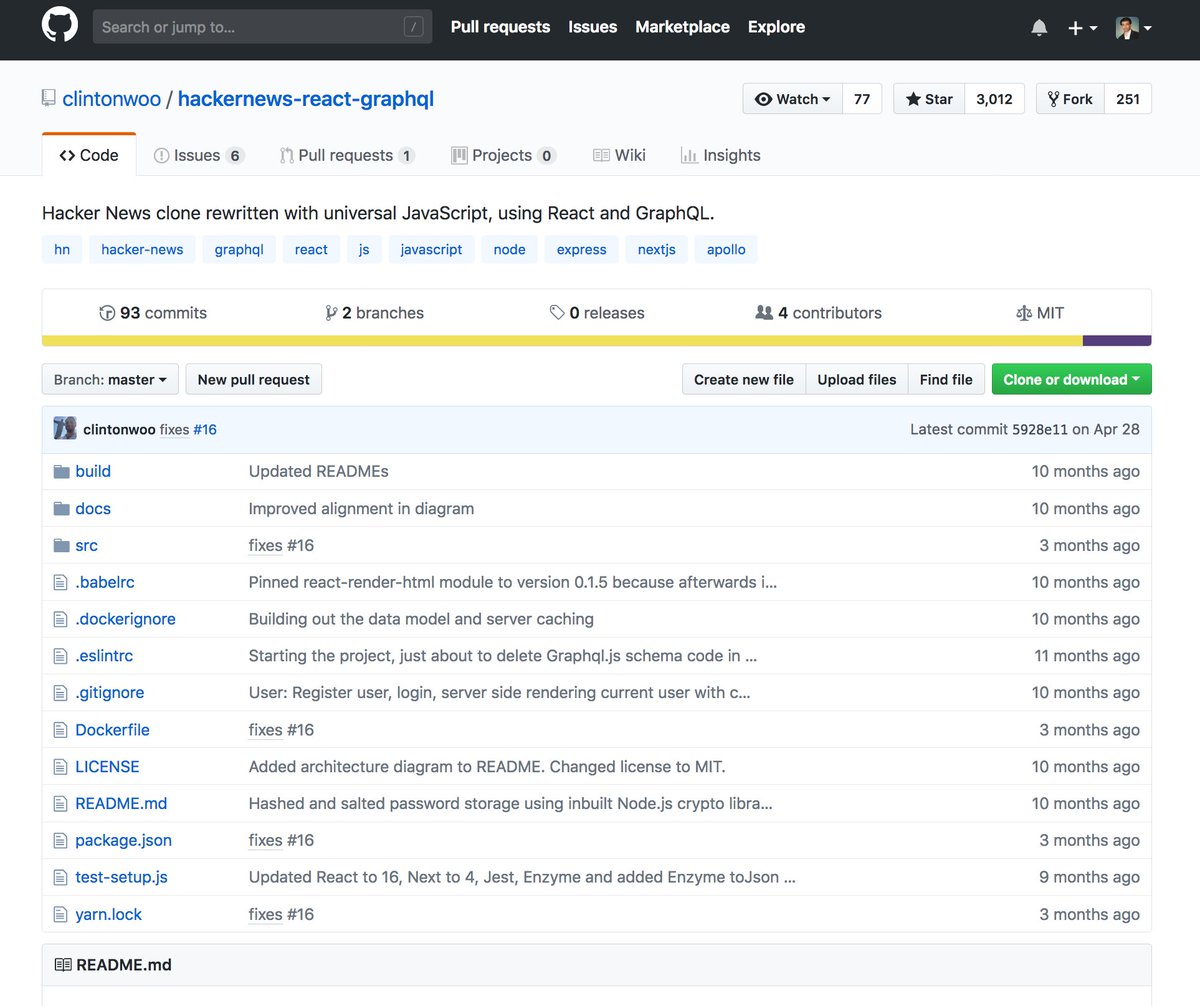Open Marketplace in top navigation

click(x=683, y=27)
